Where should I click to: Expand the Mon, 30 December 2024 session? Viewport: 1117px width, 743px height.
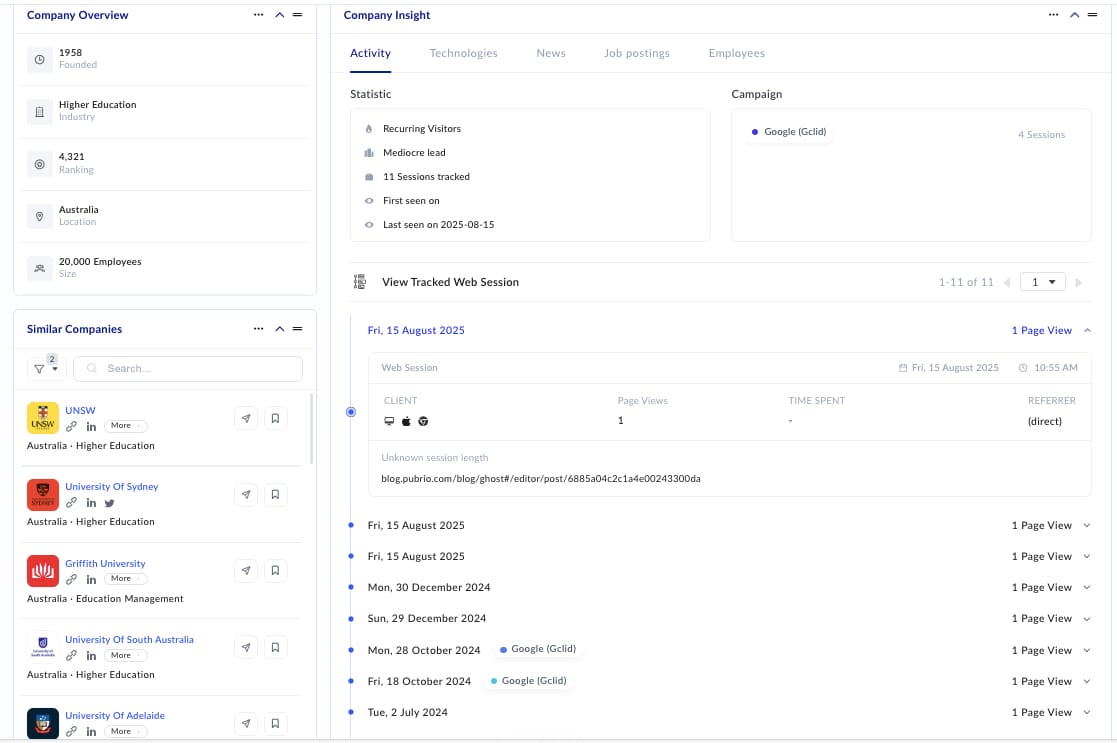coord(1087,588)
